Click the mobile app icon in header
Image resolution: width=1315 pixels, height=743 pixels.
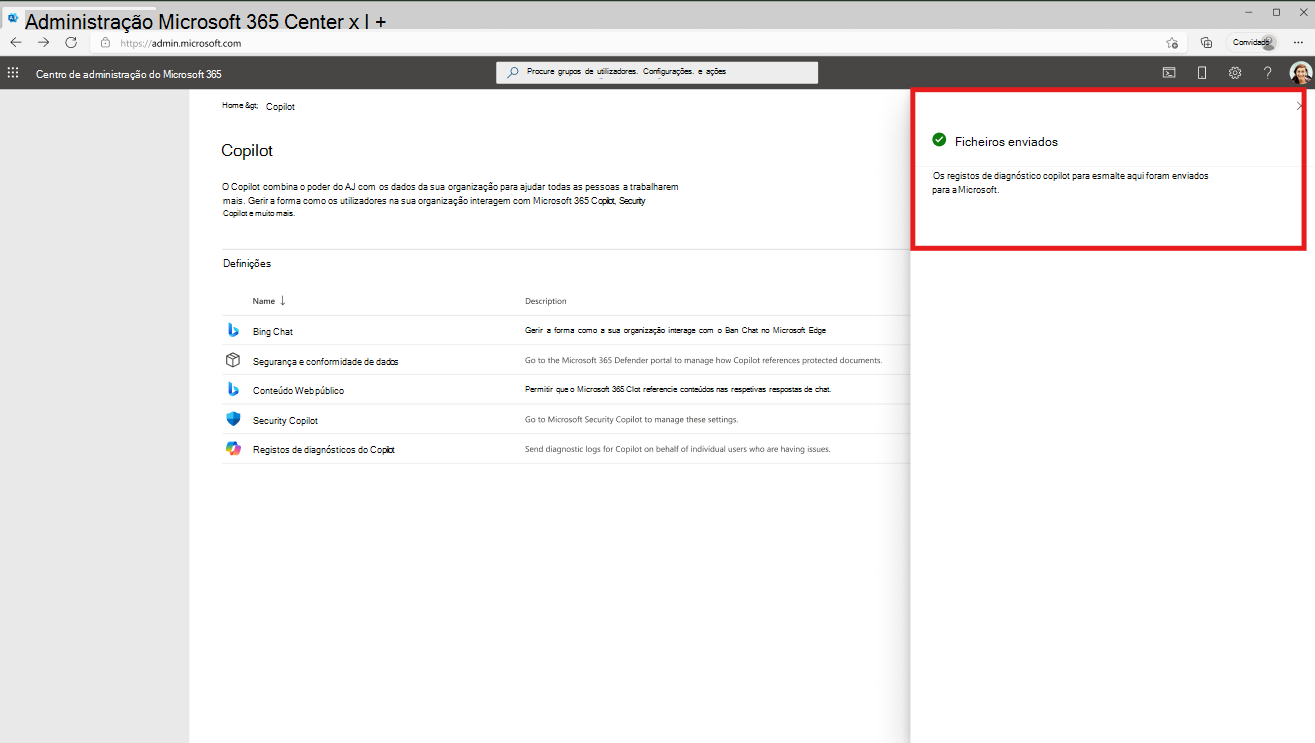(x=1202, y=73)
